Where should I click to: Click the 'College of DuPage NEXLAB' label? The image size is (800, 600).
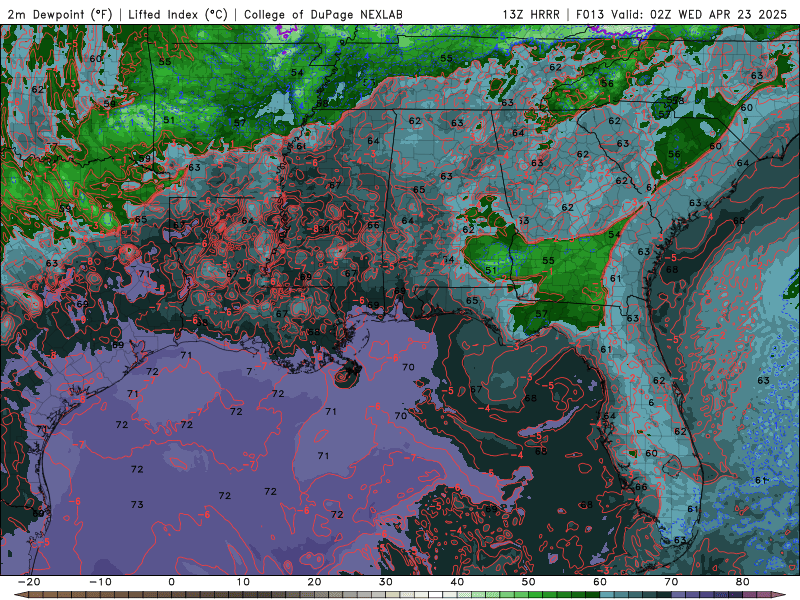pos(323,15)
